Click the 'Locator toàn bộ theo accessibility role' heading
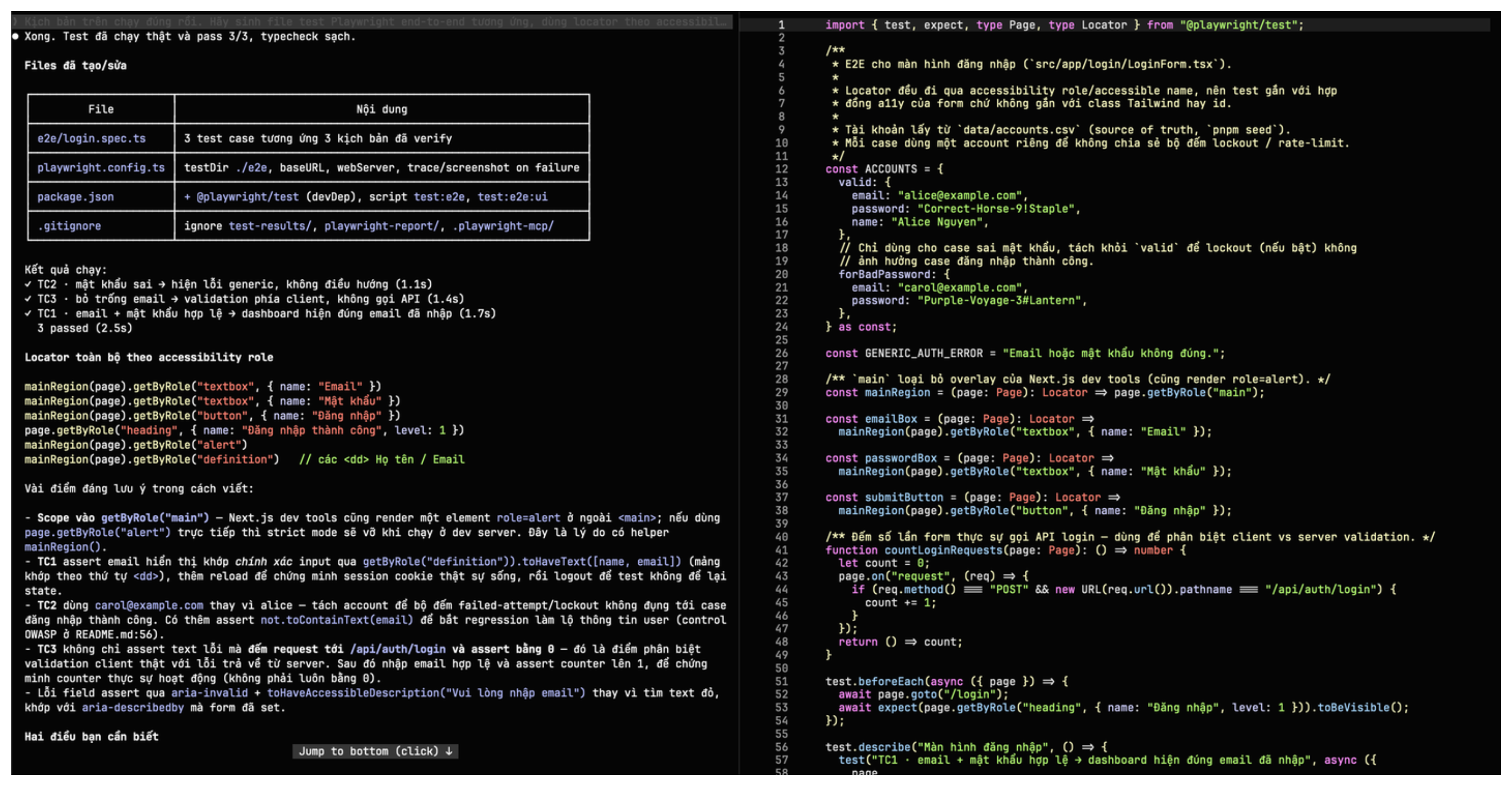1512x786 pixels. click(148, 357)
